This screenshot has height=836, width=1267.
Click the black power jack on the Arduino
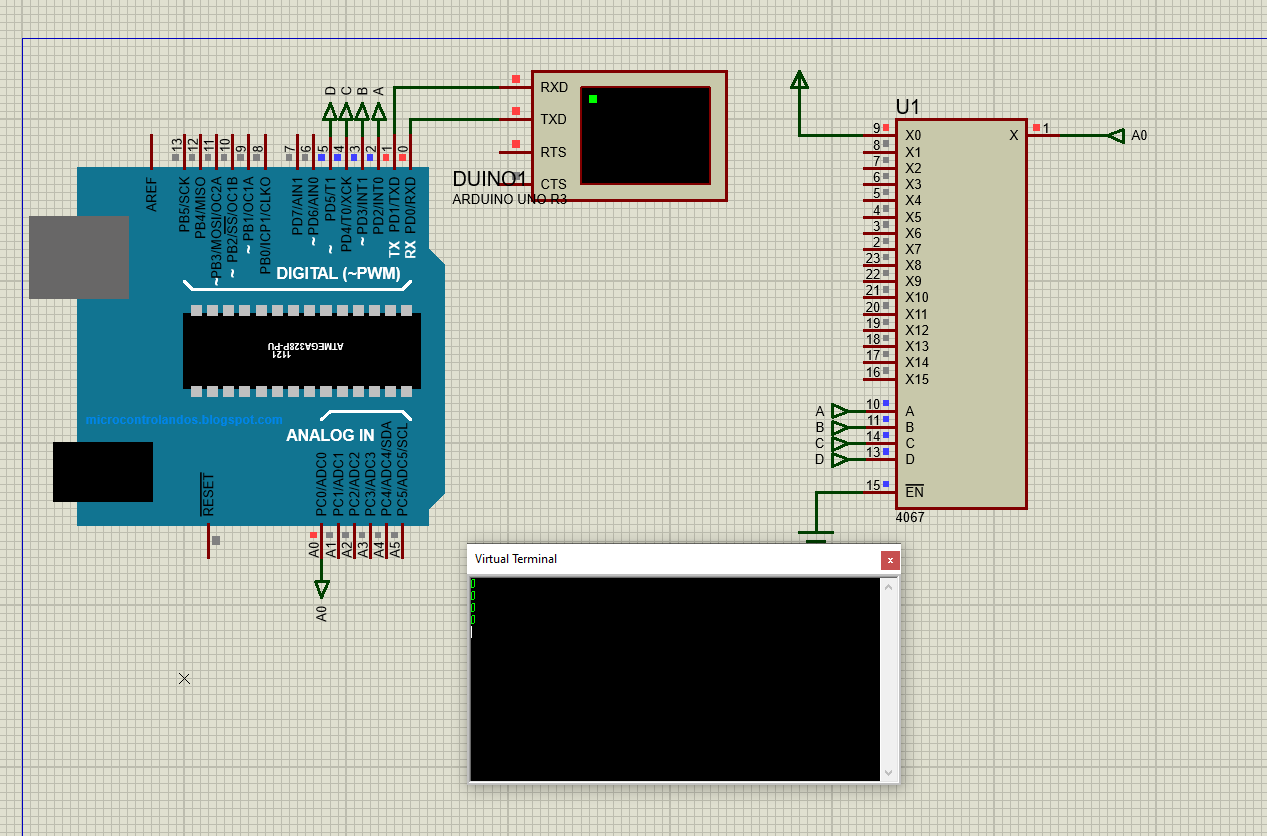pyautogui.click(x=103, y=472)
